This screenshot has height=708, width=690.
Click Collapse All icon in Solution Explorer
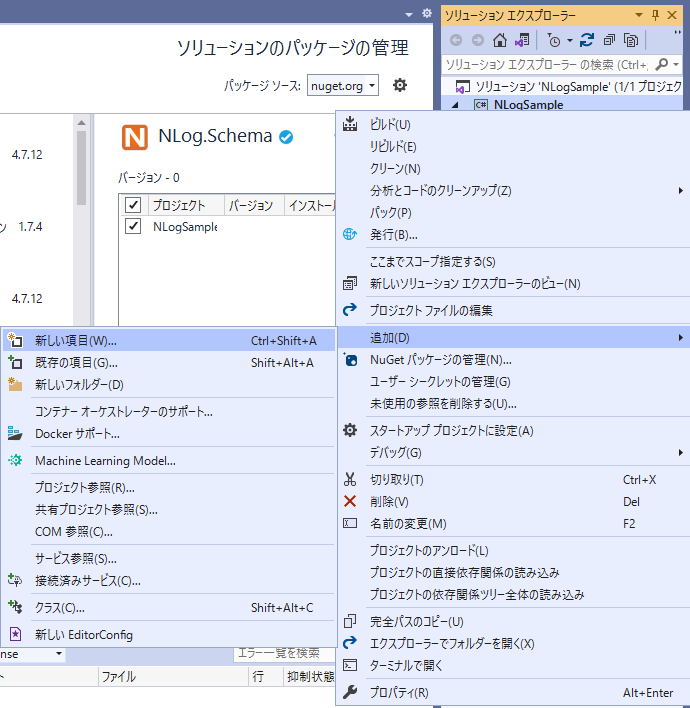pos(609,40)
